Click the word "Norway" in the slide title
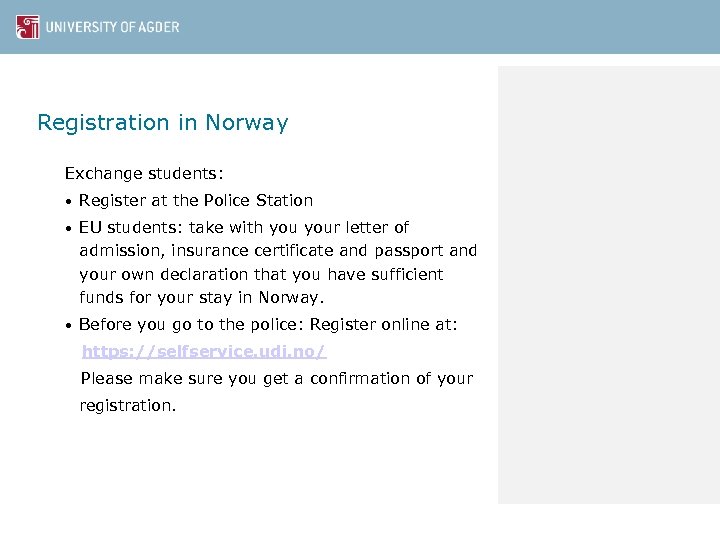This screenshot has width=720, height=540. 246,123
